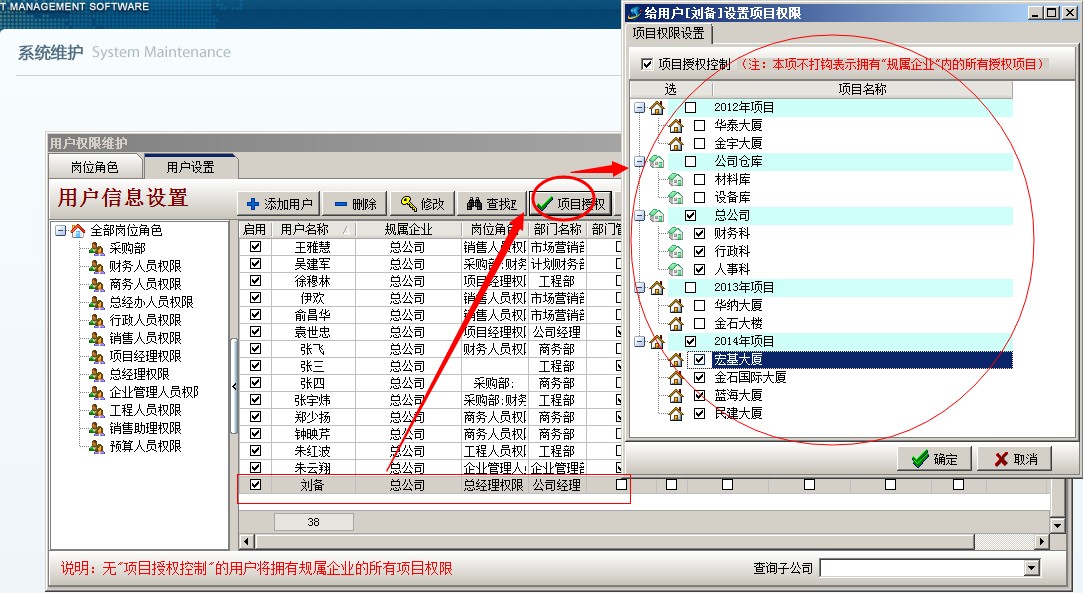This screenshot has width=1083, height=593.
Task: Click the house icon next to 金石大楼
Action: (675, 324)
